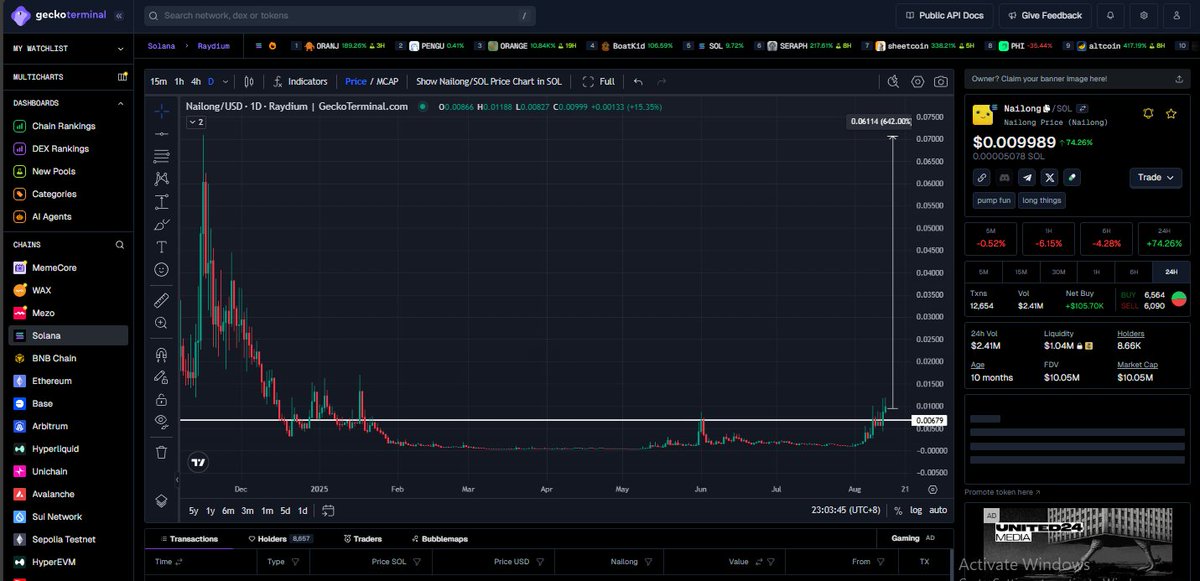This screenshot has height=581, width=1200.
Task: Select the forecasting and measurement tool
Action: click(x=161, y=201)
